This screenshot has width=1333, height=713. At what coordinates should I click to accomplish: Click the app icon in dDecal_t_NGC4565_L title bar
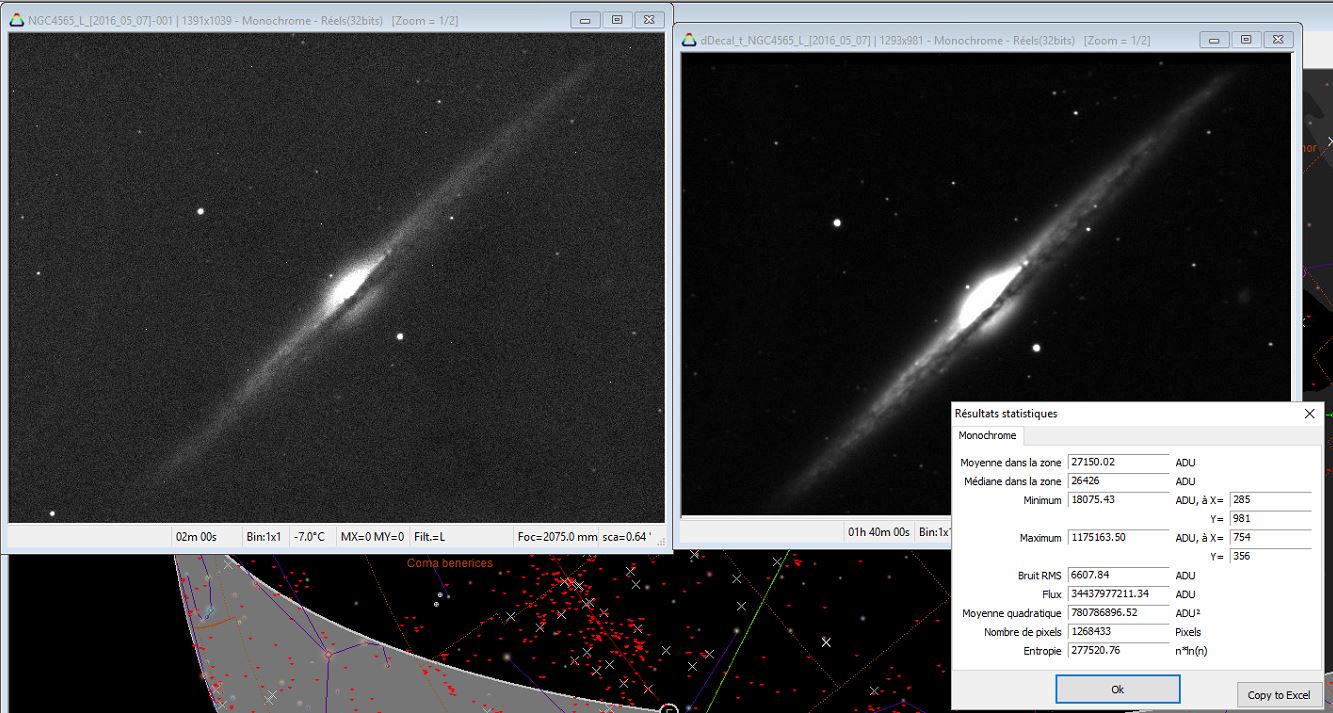click(x=689, y=40)
